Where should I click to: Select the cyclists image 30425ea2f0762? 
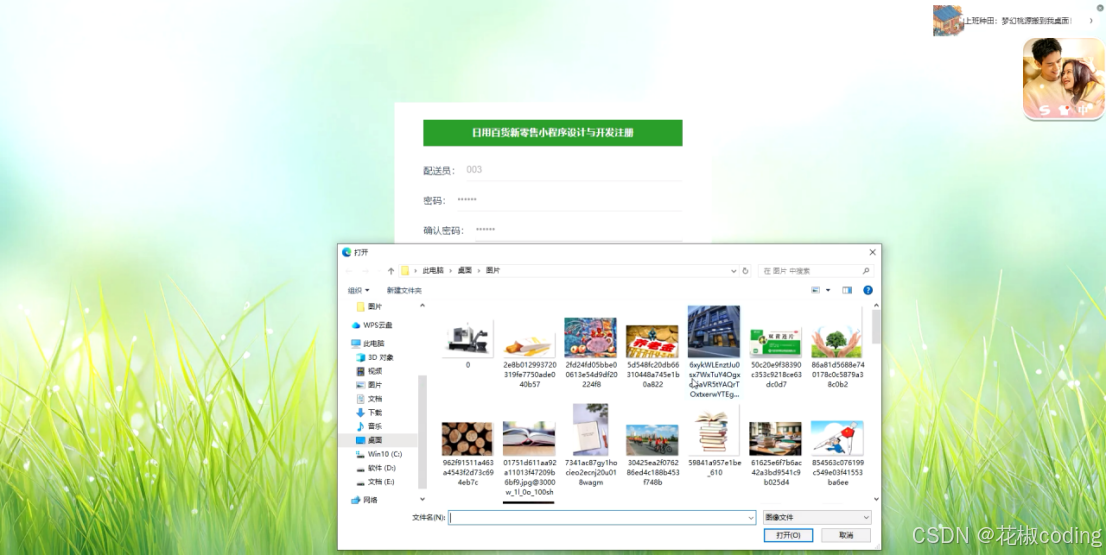(x=652, y=455)
